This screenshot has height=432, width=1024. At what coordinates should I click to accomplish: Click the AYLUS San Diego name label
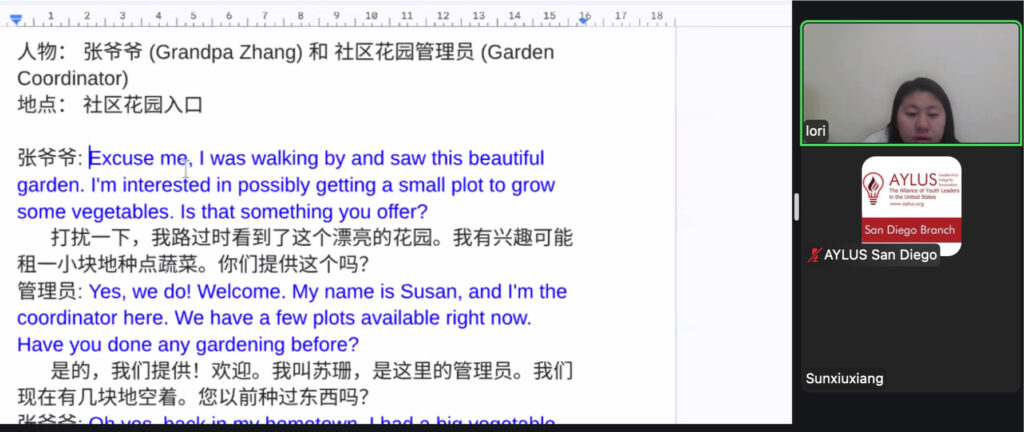pyautogui.click(x=880, y=255)
